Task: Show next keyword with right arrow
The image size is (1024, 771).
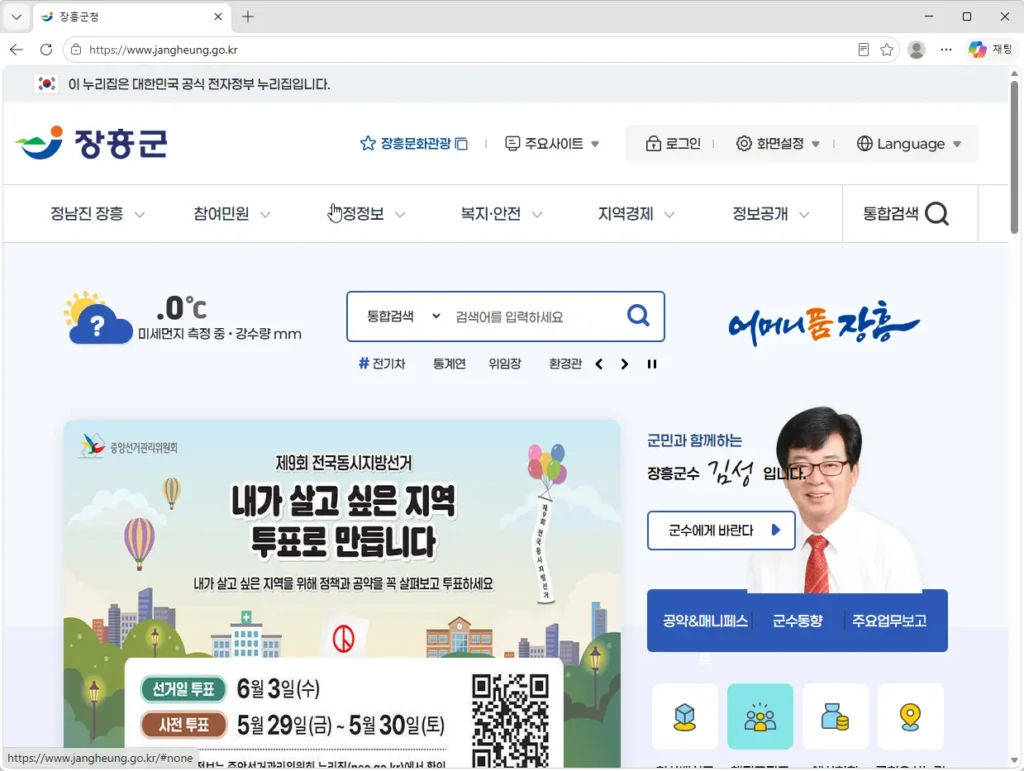Action: 624,364
